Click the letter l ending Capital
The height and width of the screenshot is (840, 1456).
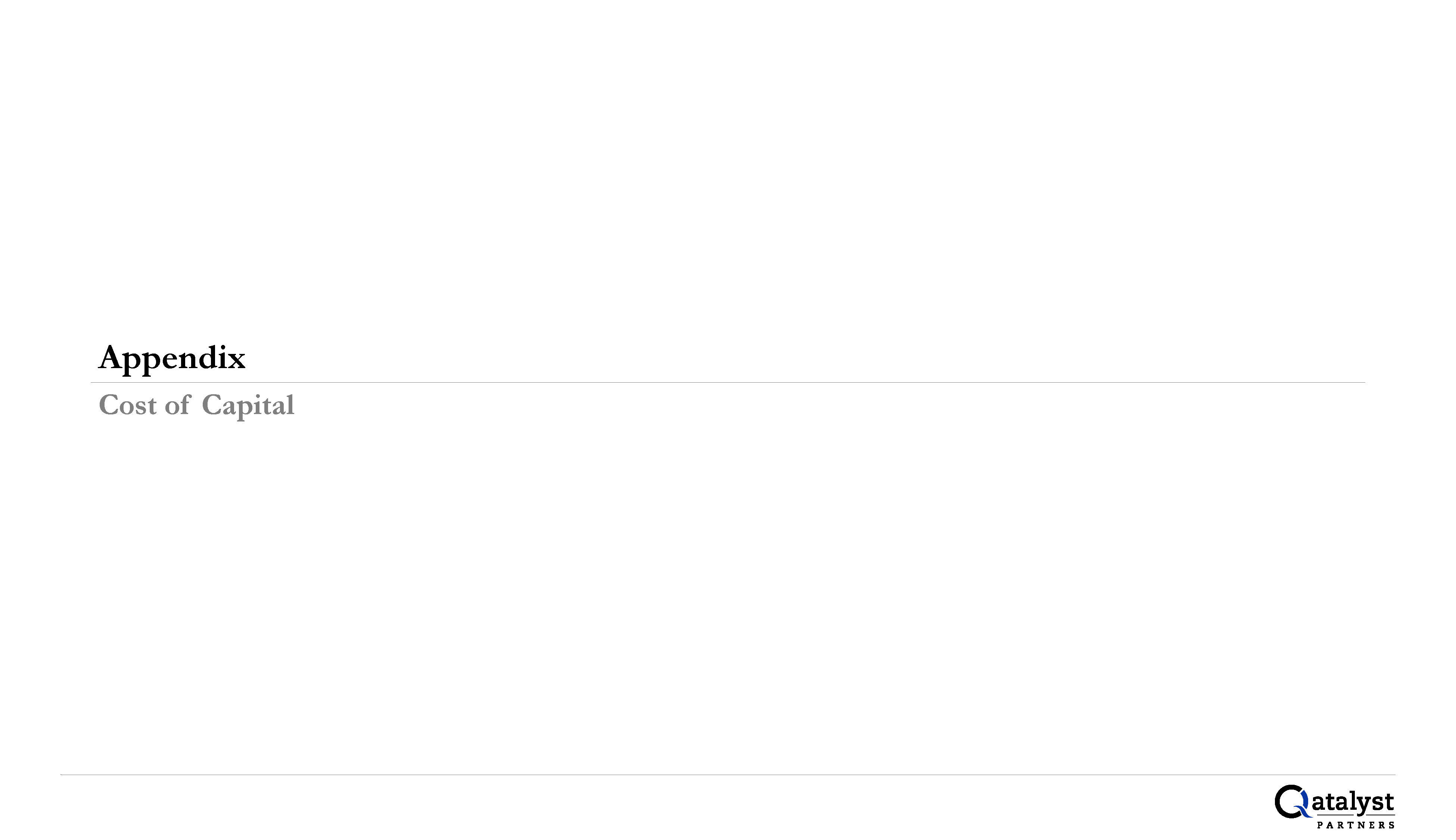pos(291,404)
